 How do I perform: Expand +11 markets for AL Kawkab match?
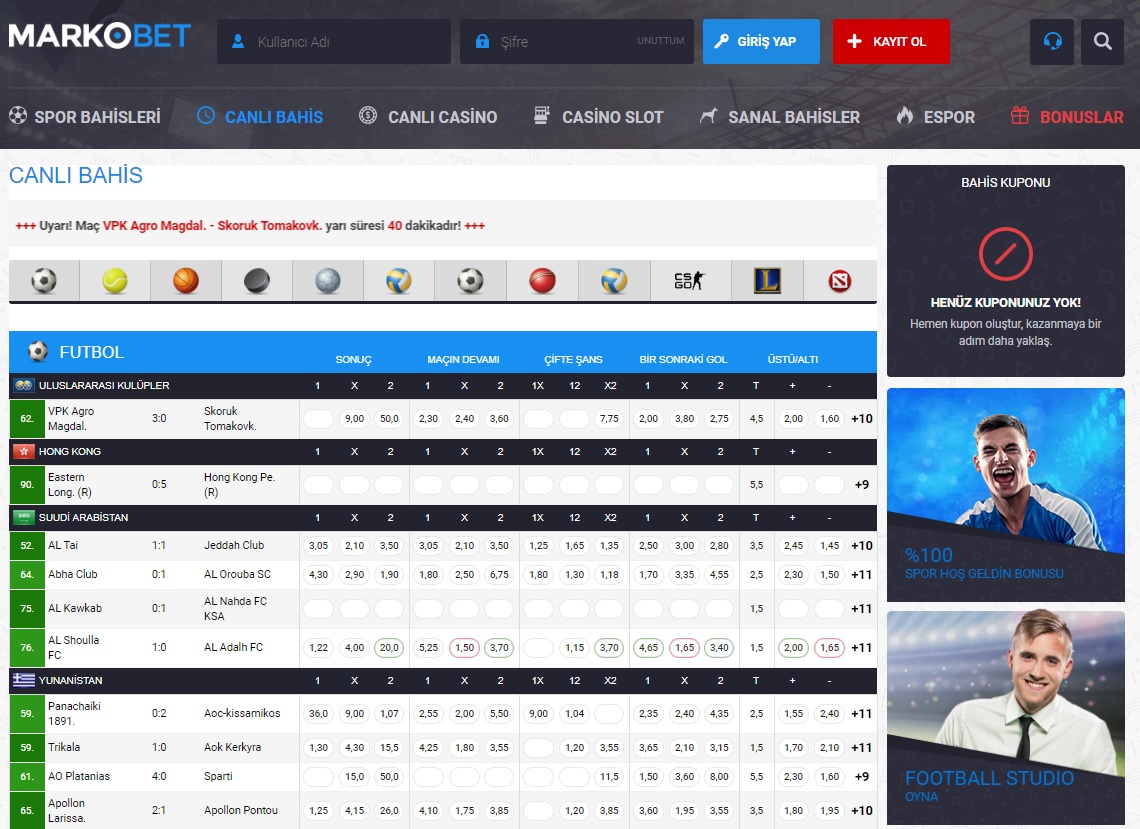(x=862, y=609)
